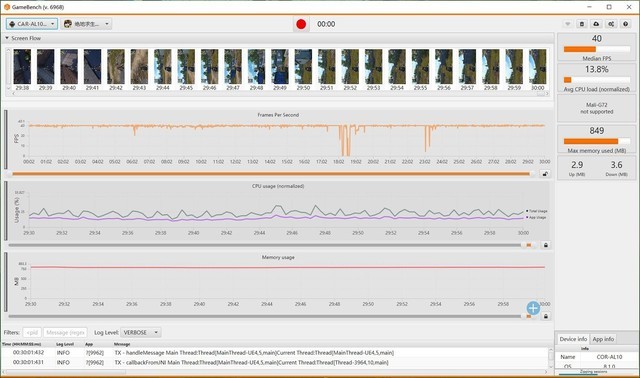Select the 29:38 screen flow thumbnail
The height and width of the screenshot is (378, 640).
click(22, 67)
